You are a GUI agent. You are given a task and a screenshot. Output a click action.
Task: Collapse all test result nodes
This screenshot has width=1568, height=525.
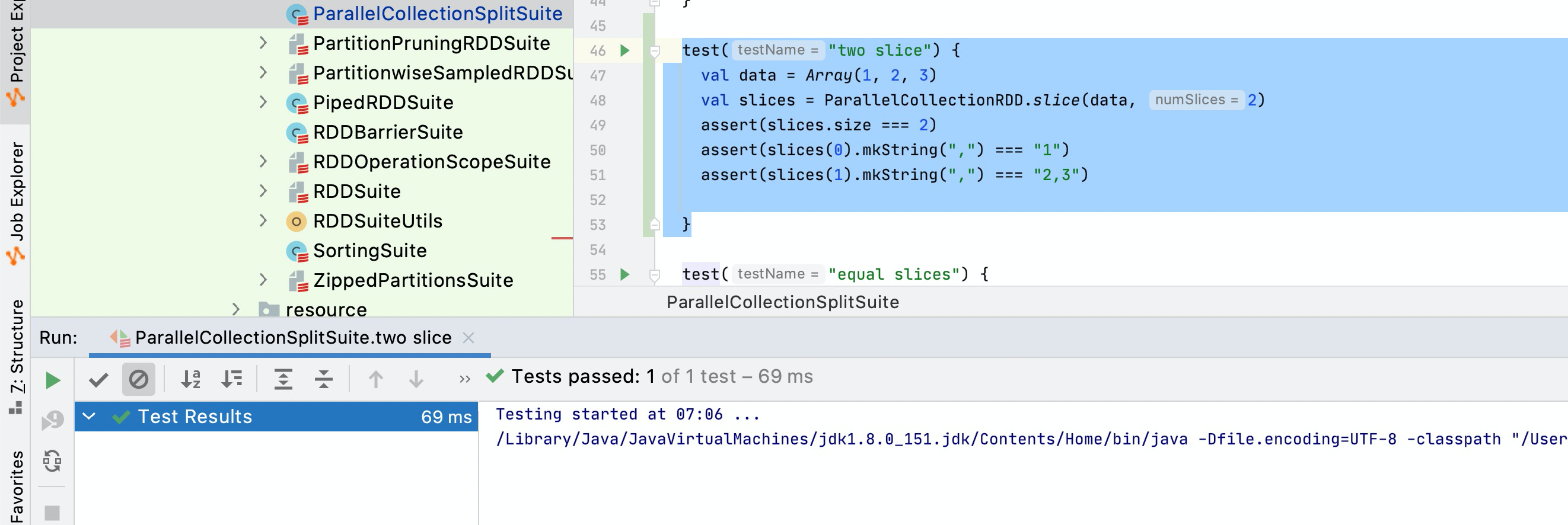pos(324,380)
